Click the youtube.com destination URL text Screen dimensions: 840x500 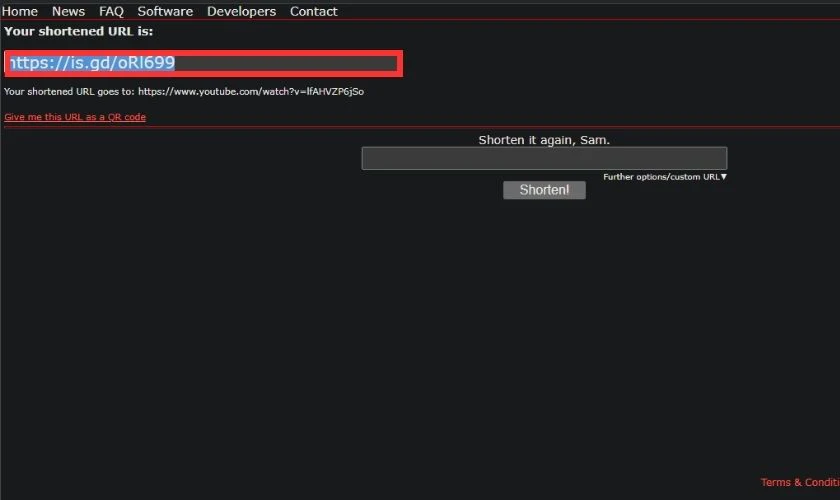251,92
